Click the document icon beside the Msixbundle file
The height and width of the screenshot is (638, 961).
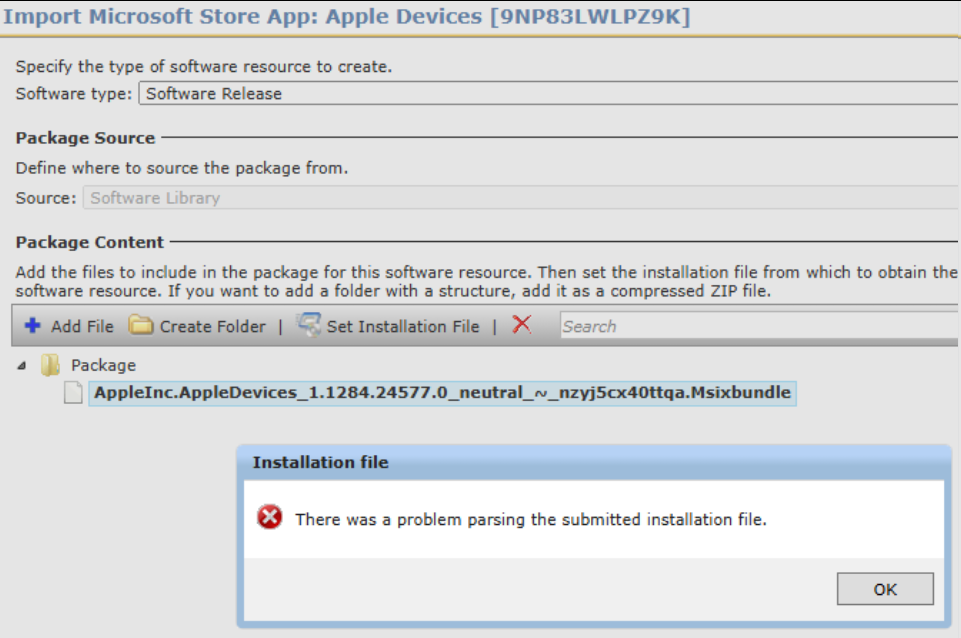73,393
